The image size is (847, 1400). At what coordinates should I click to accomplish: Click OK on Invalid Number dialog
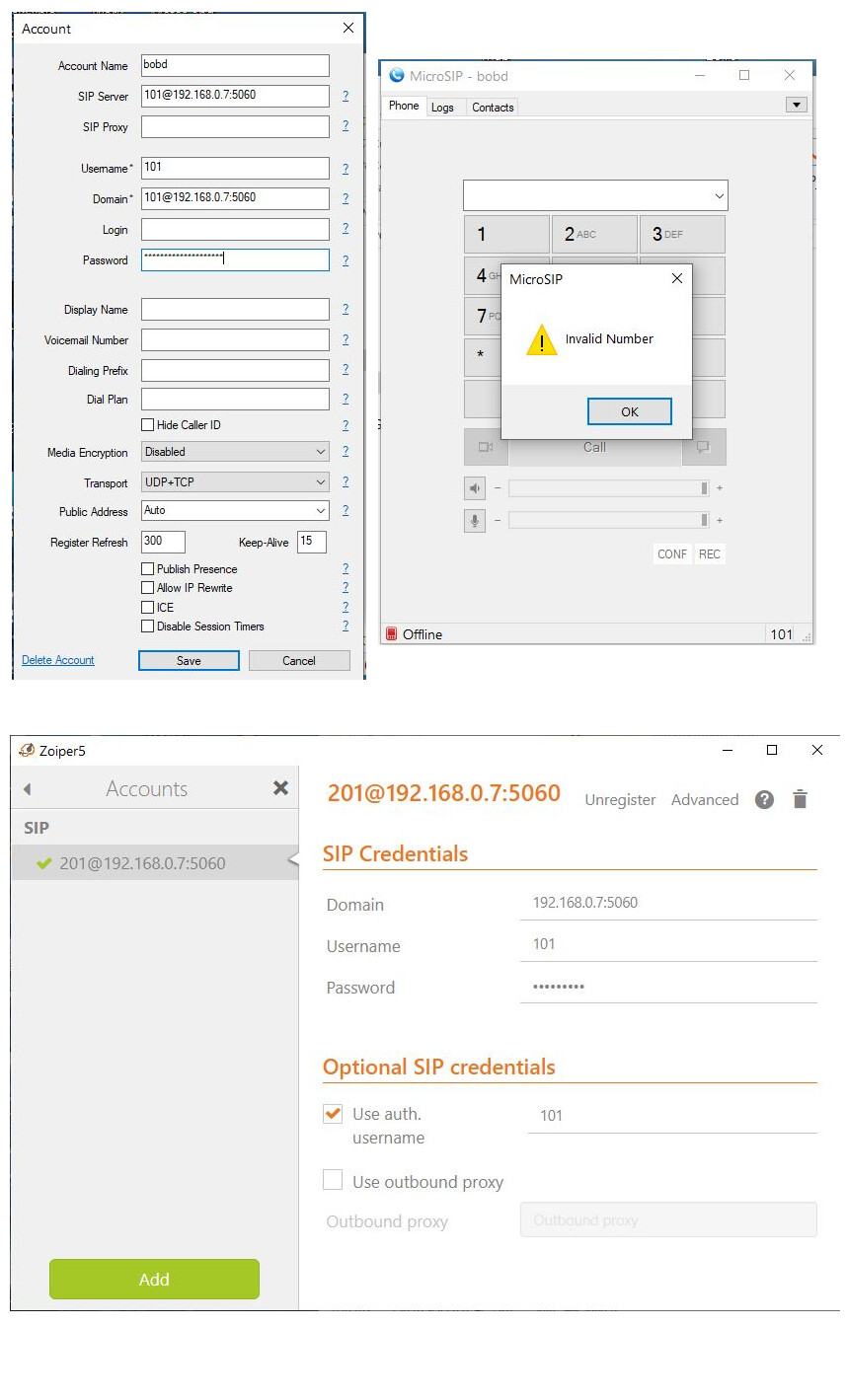click(x=629, y=411)
